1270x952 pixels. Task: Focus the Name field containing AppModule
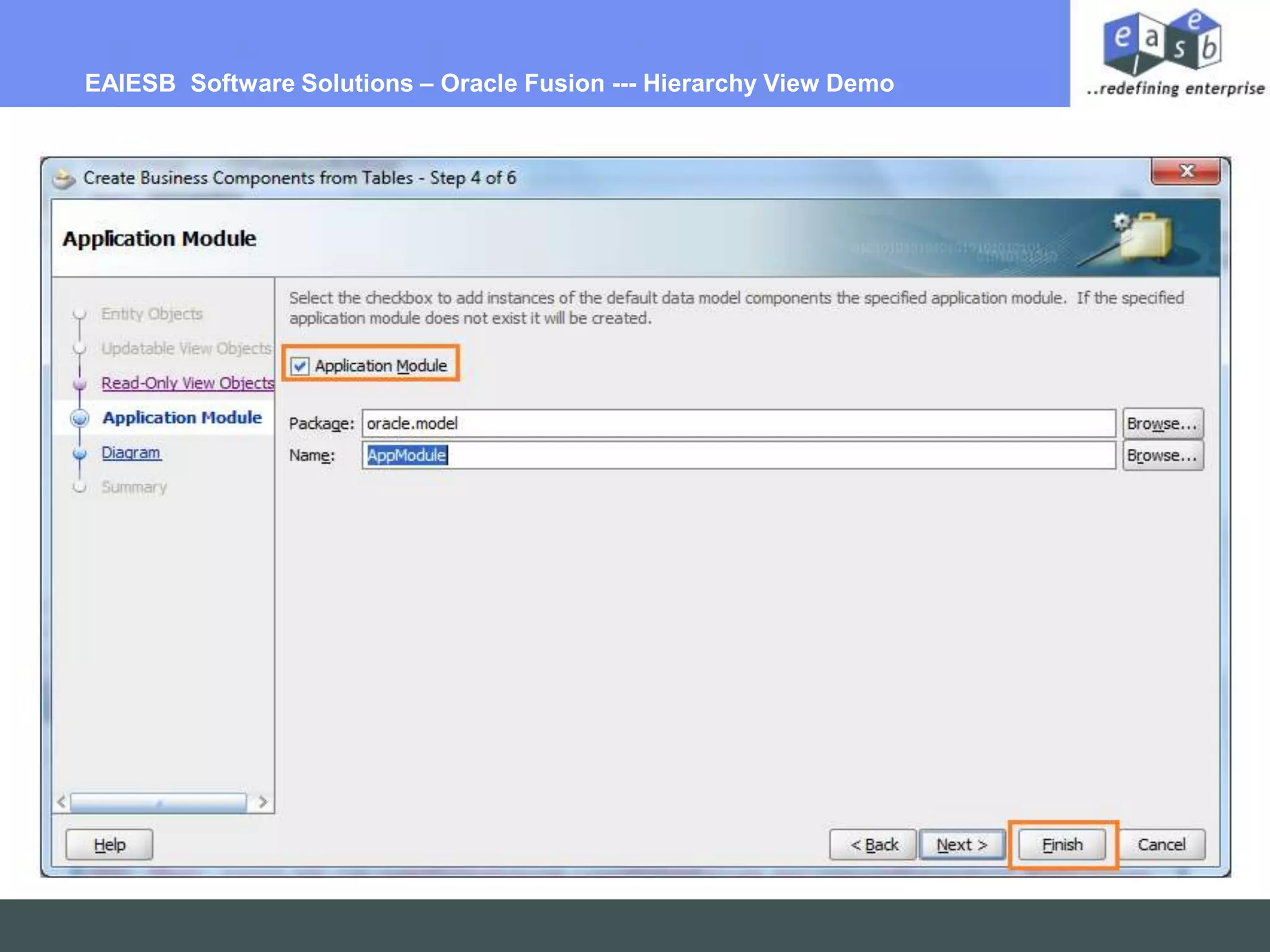(x=739, y=456)
